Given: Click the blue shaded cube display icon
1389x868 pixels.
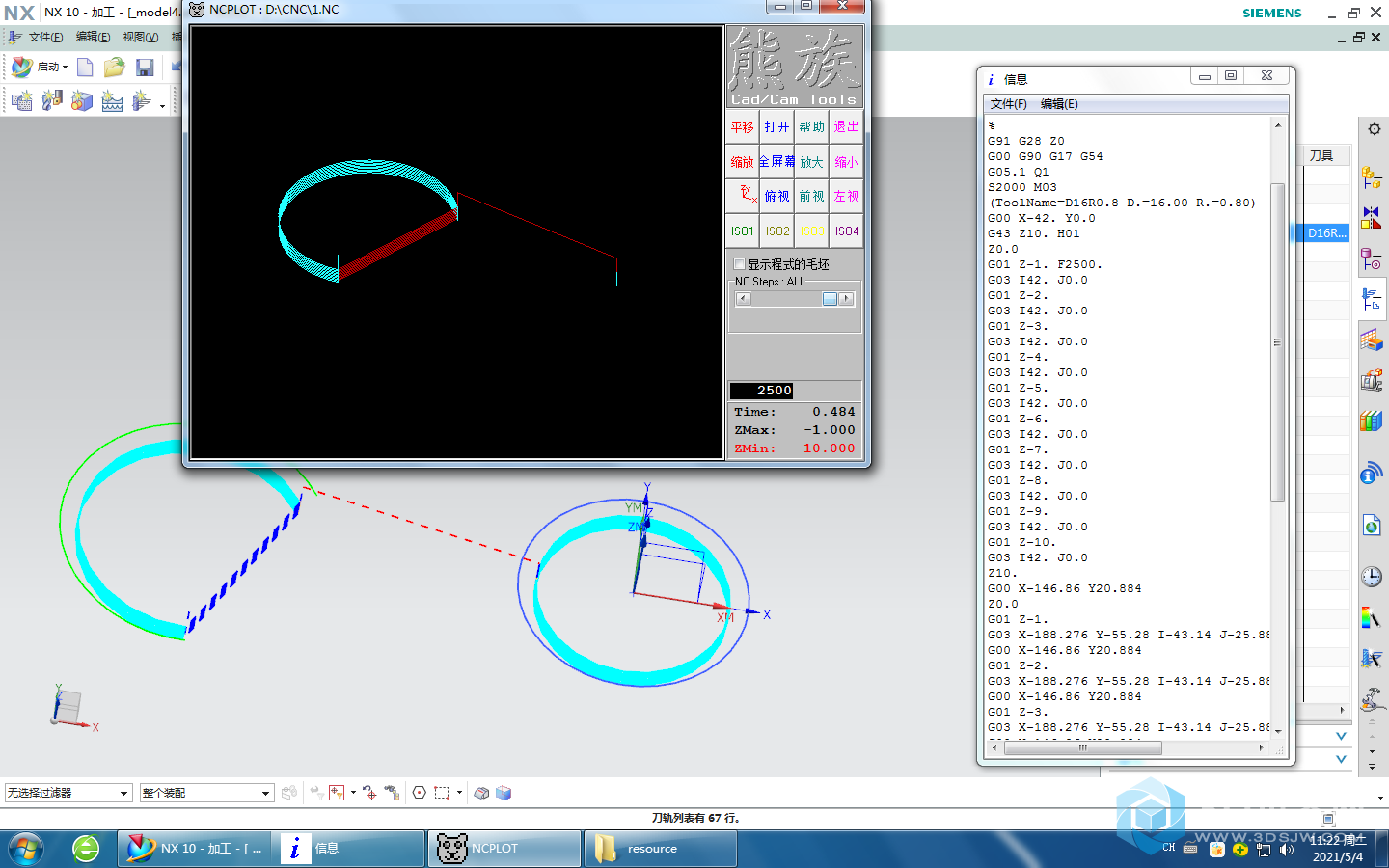Looking at the screenshot, I should coord(504,793).
